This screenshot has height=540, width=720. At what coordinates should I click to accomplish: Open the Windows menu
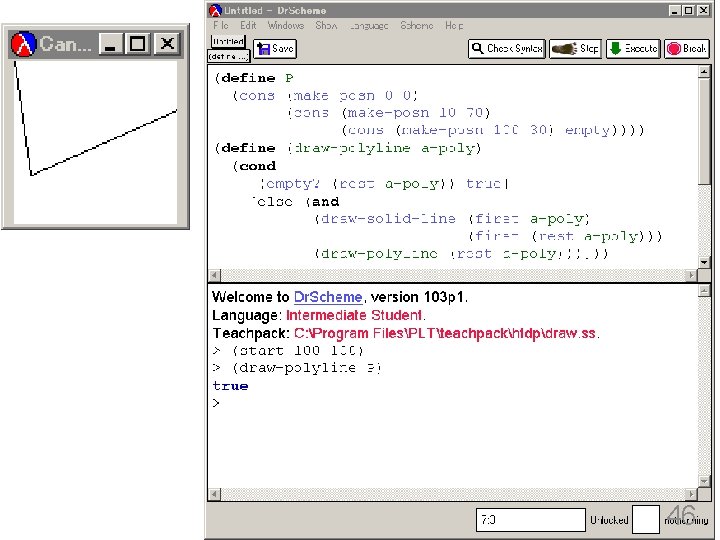(x=286, y=25)
